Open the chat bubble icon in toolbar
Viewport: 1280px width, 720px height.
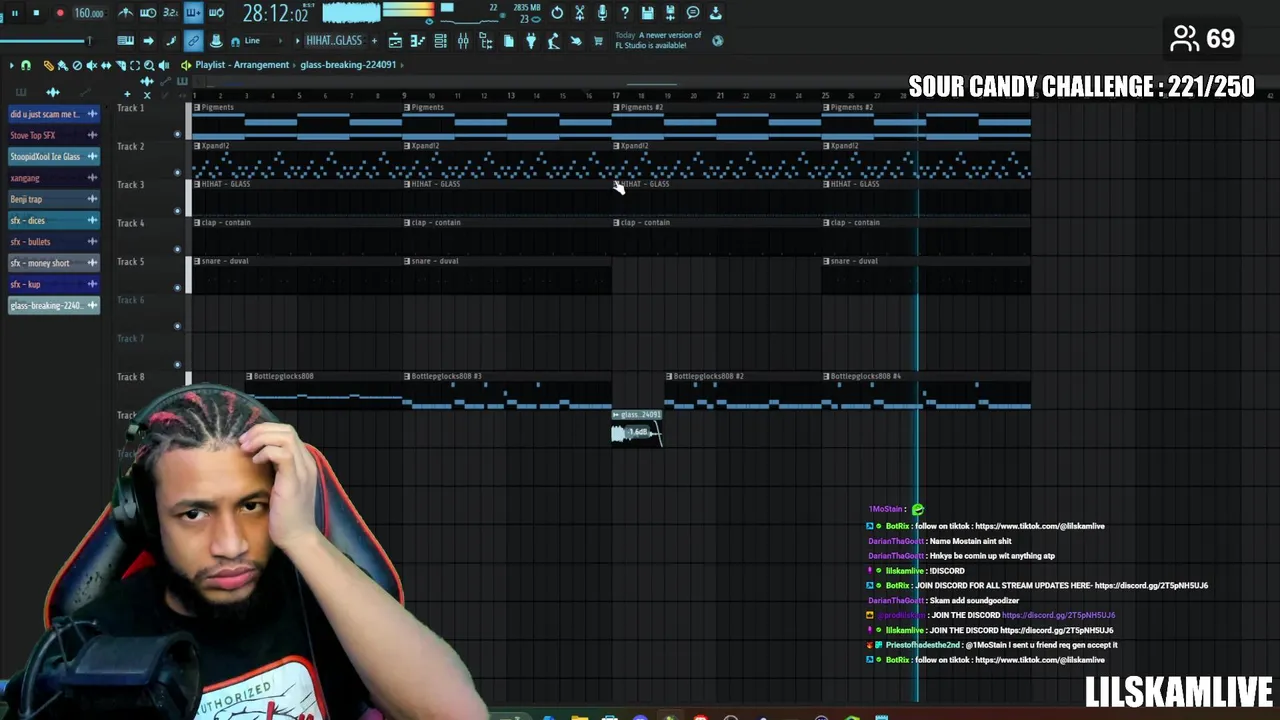(693, 13)
